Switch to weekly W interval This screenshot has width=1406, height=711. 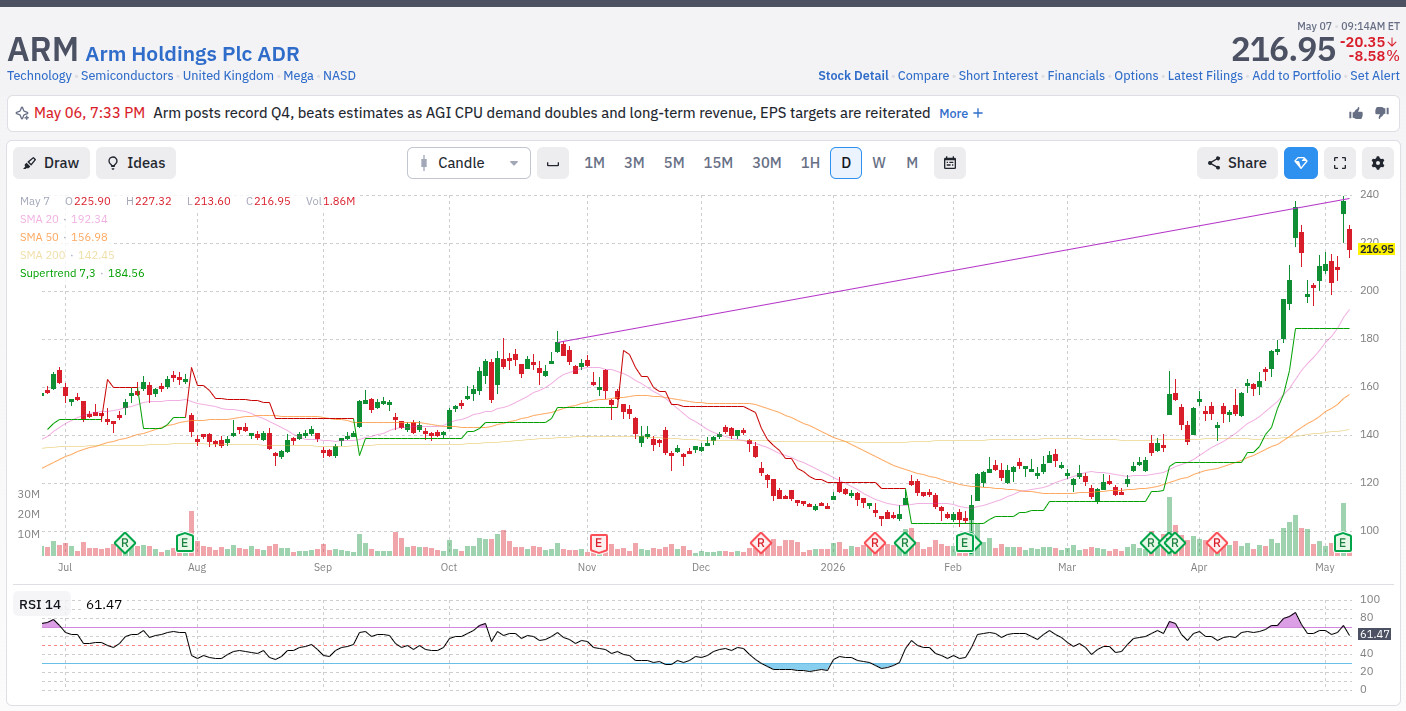point(879,163)
